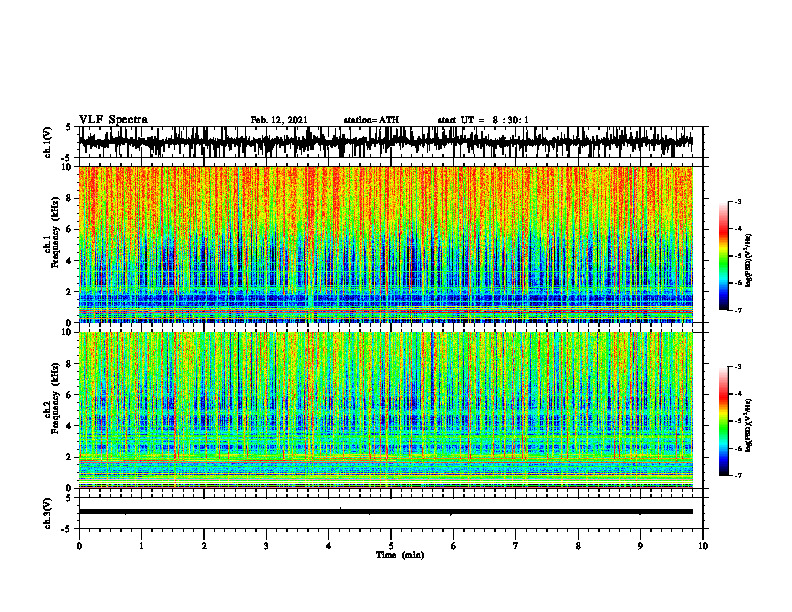Image resolution: width=792 pixels, height=612 pixels.
Task: Click the "-7" label on ch.2 colorbar
Action: [737, 475]
